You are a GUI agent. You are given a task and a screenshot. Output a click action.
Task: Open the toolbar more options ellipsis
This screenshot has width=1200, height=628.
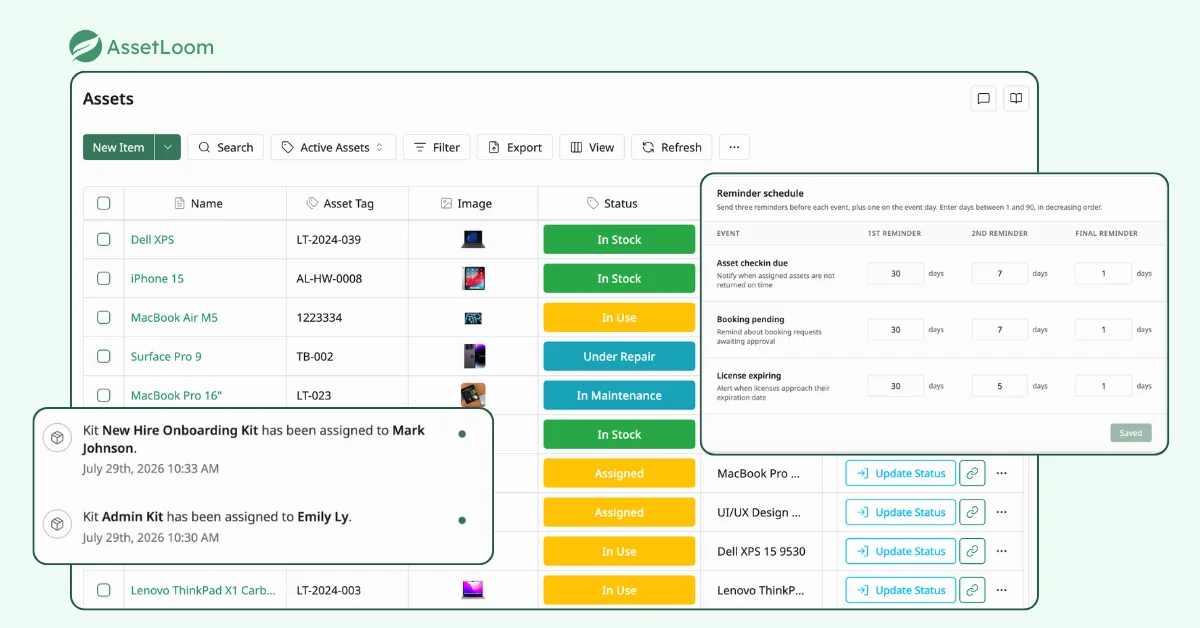click(734, 147)
